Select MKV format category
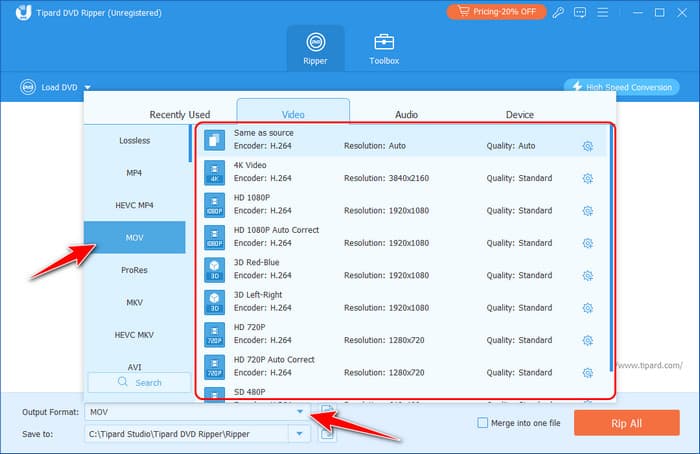The width and height of the screenshot is (700, 454). pyautogui.click(x=134, y=302)
